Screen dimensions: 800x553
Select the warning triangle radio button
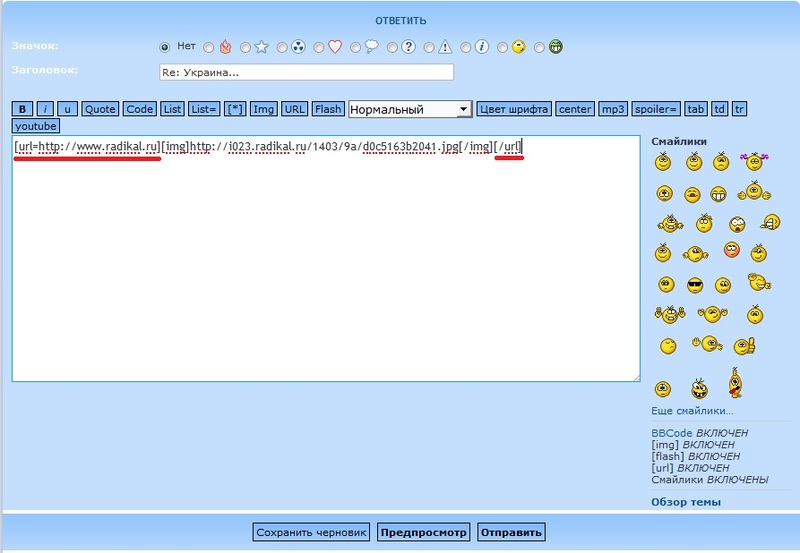429,48
